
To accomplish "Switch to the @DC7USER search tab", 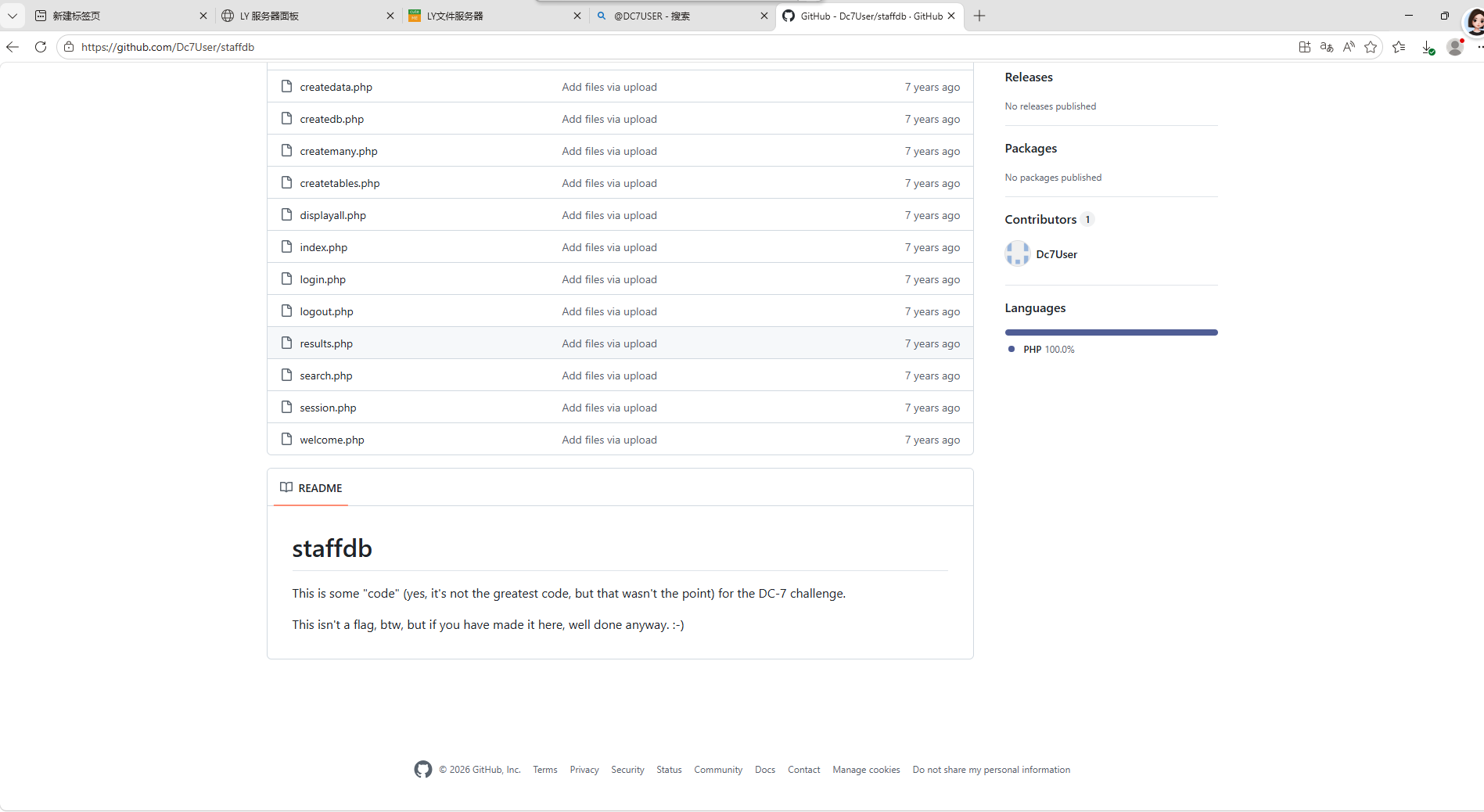I will pyautogui.click(x=681, y=16).
